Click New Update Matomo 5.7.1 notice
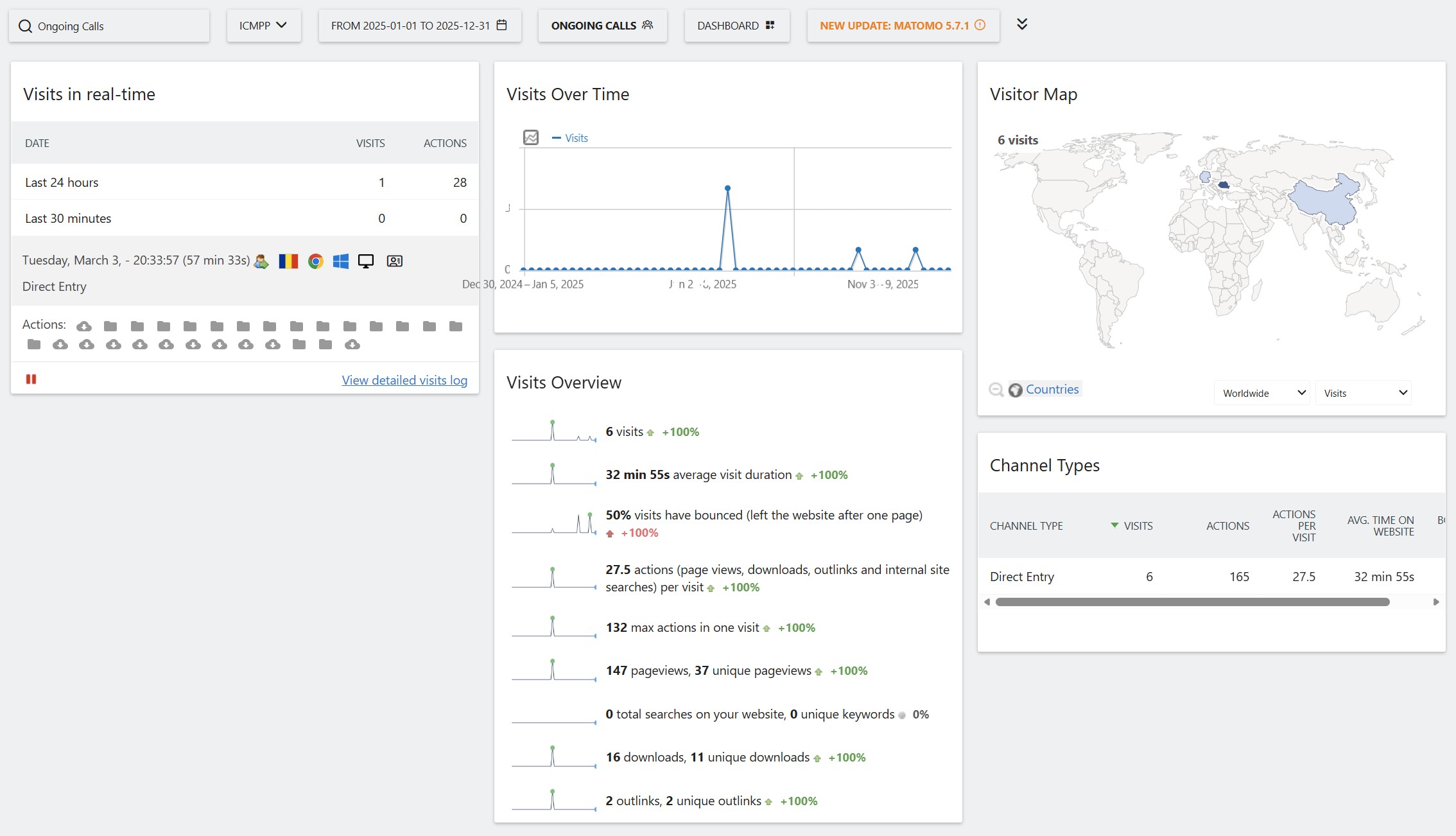The height and width of the screenshot is (836, 1456). (902, 26)
